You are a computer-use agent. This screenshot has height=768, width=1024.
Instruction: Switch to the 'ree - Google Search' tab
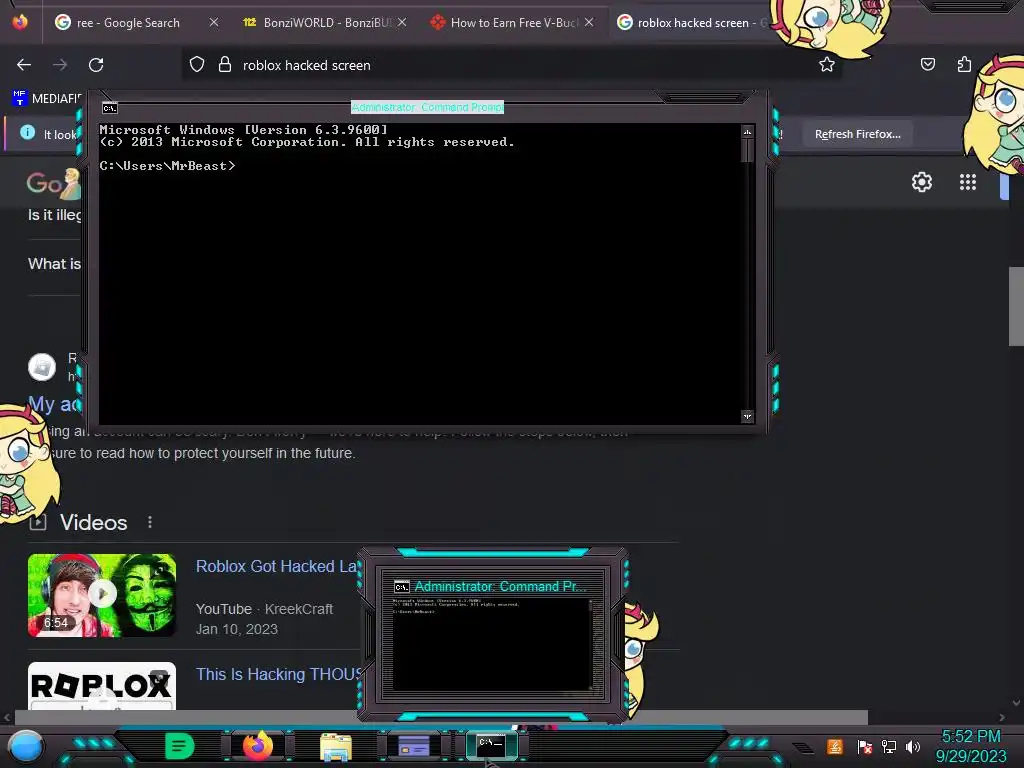(x=128, y=23)
